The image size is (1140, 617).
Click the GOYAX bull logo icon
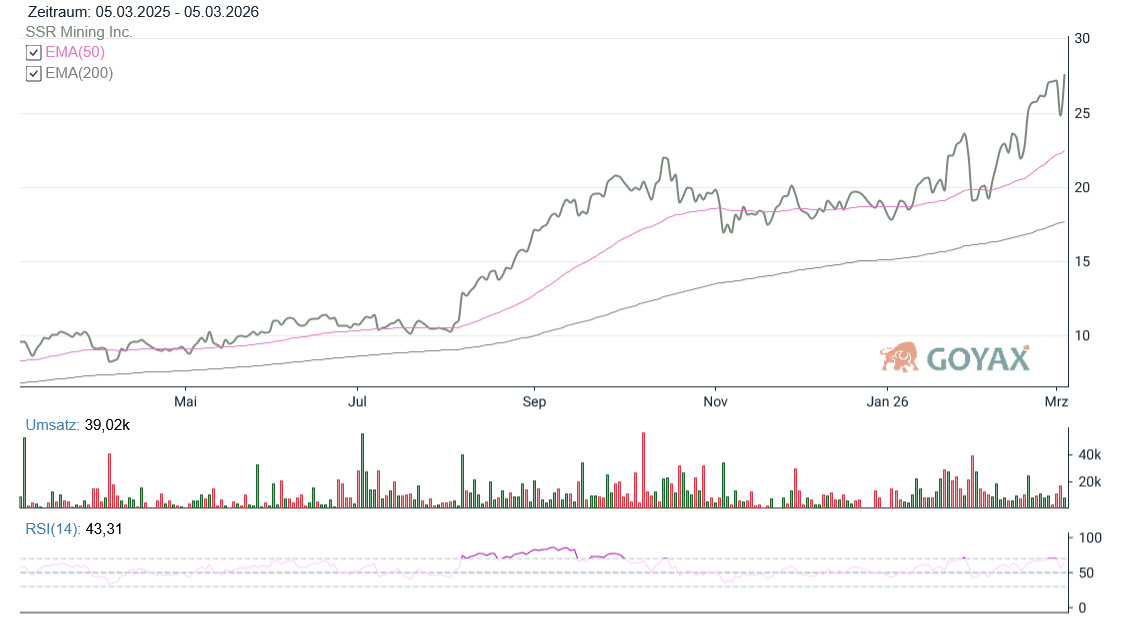[899, 357]
